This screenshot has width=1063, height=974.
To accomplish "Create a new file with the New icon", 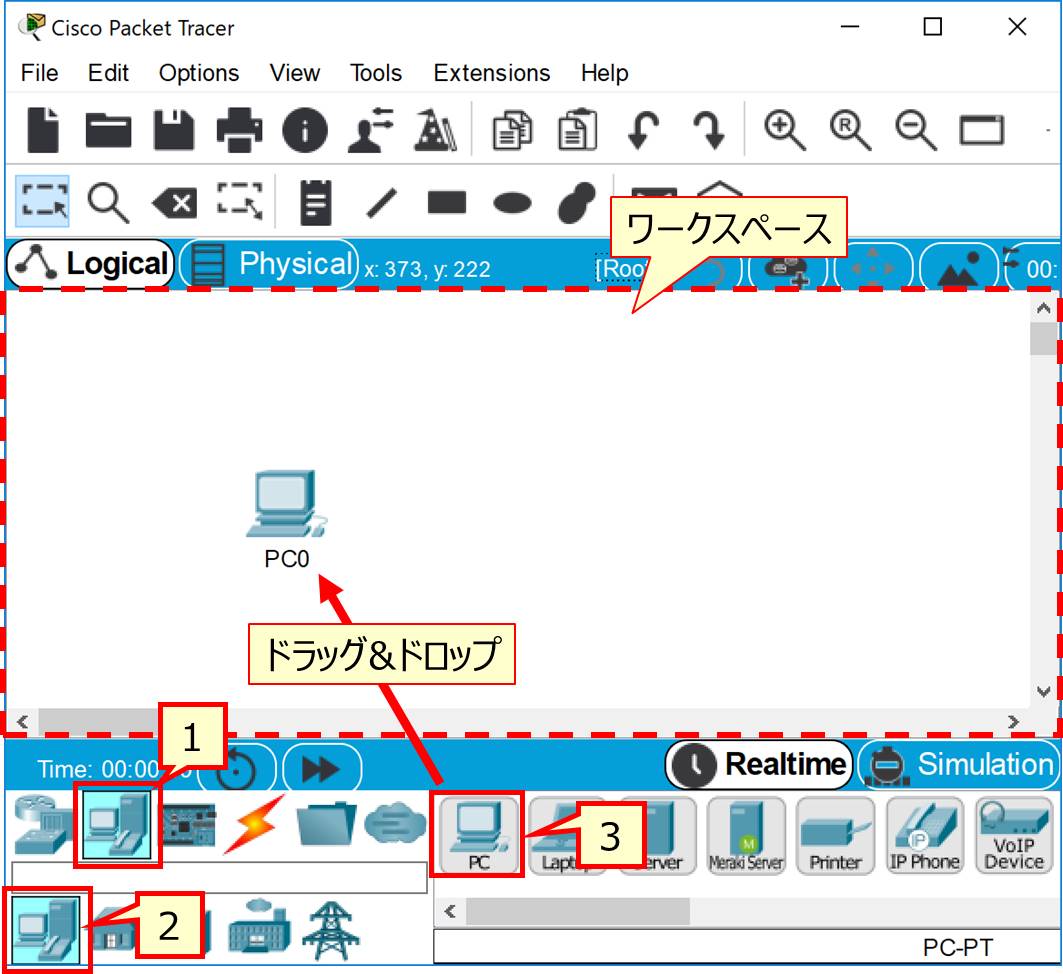I will [x=43, y=129].
